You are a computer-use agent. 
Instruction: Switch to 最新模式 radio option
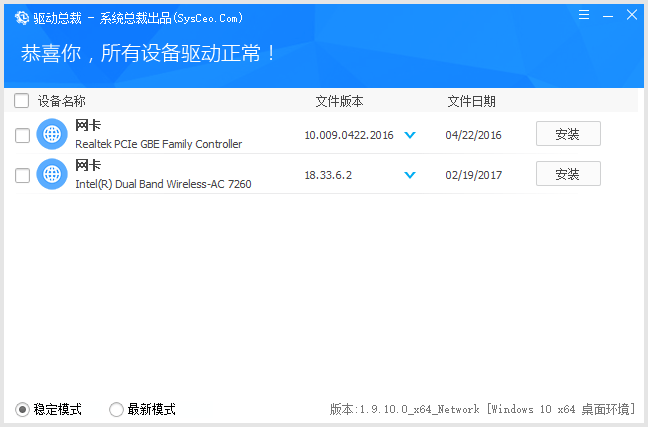click(116, 409)
